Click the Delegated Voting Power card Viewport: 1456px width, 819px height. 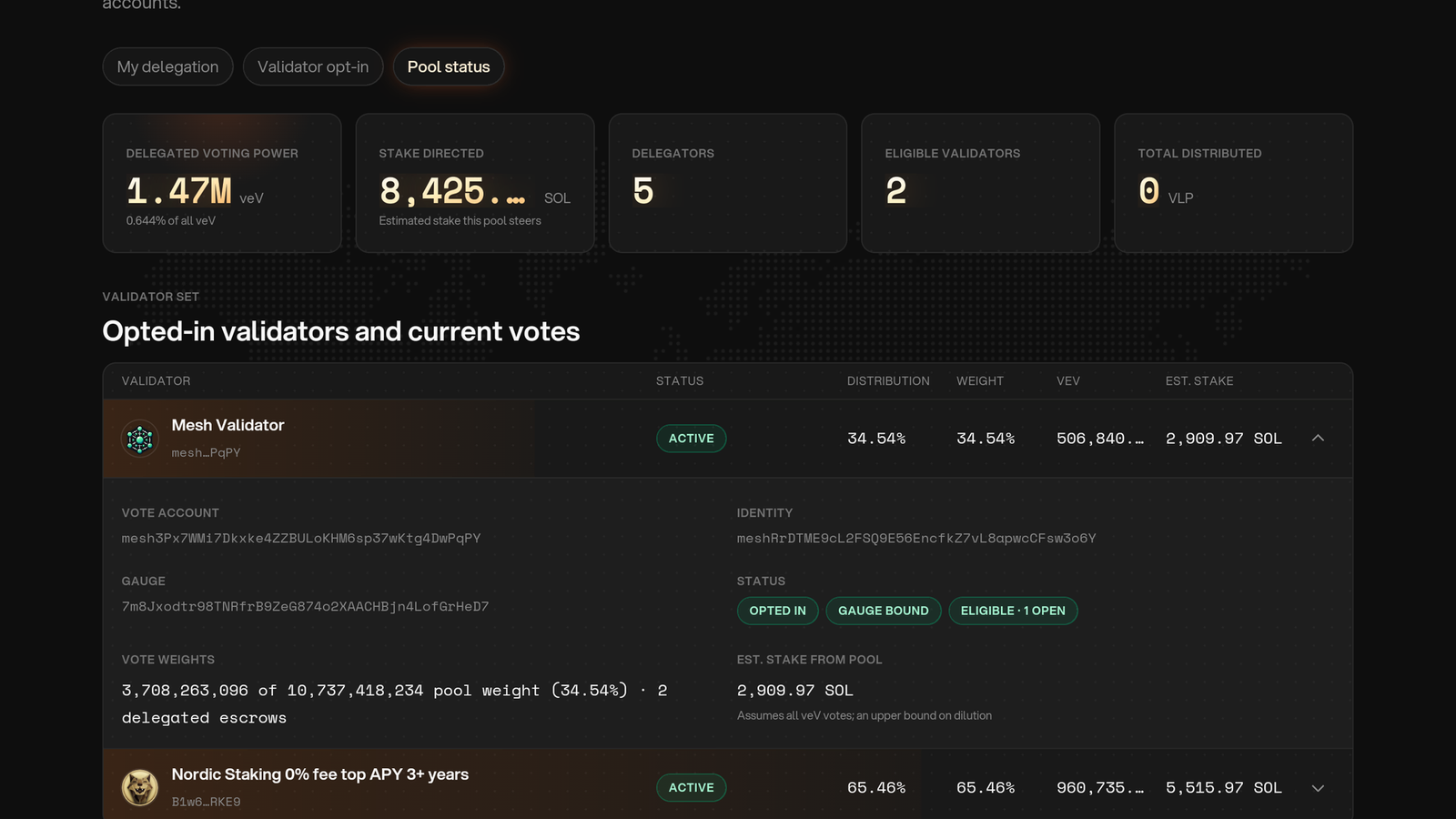point(222,183)
